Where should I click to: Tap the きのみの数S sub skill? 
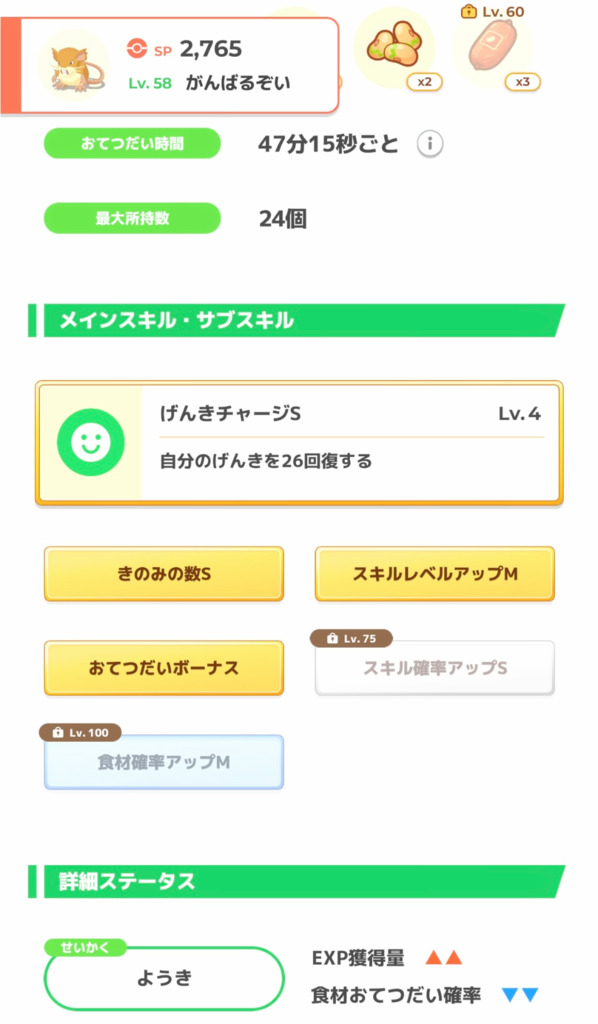[164, 573]
